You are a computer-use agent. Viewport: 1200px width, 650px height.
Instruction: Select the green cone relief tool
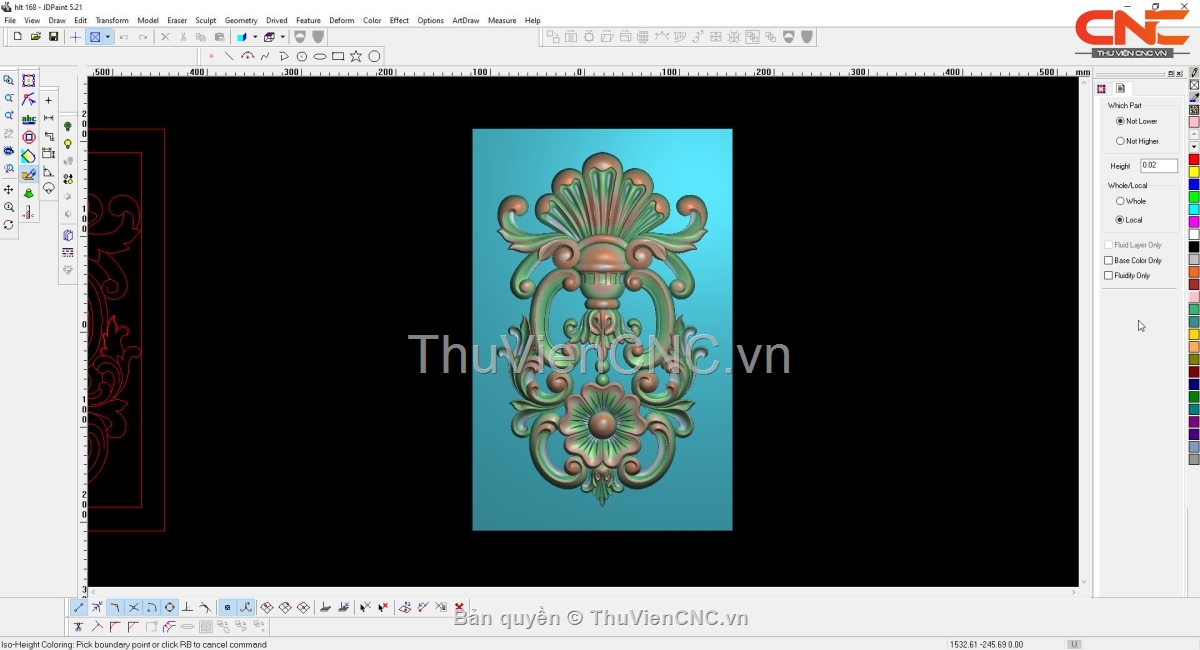point(29,193)
